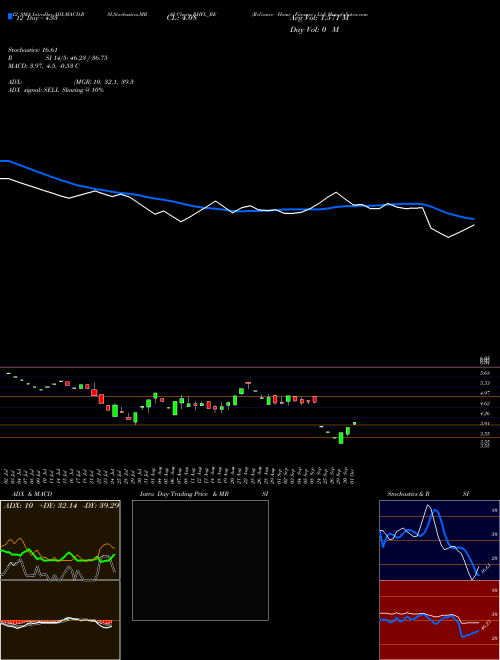Click the '16.61' stochastic value on blue line
This screenshot has height=660, width=500.
(x=485, y=569)
